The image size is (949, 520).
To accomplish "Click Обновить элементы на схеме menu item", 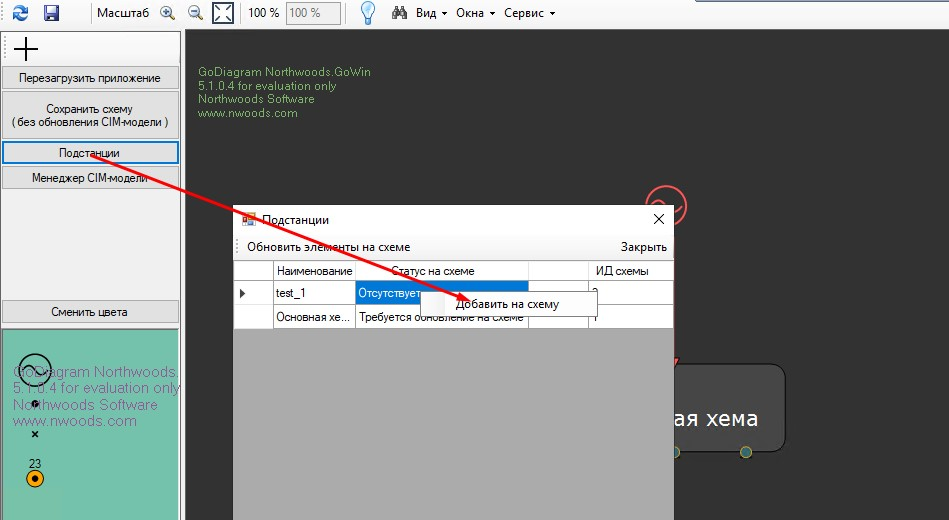I will (328, 247).
